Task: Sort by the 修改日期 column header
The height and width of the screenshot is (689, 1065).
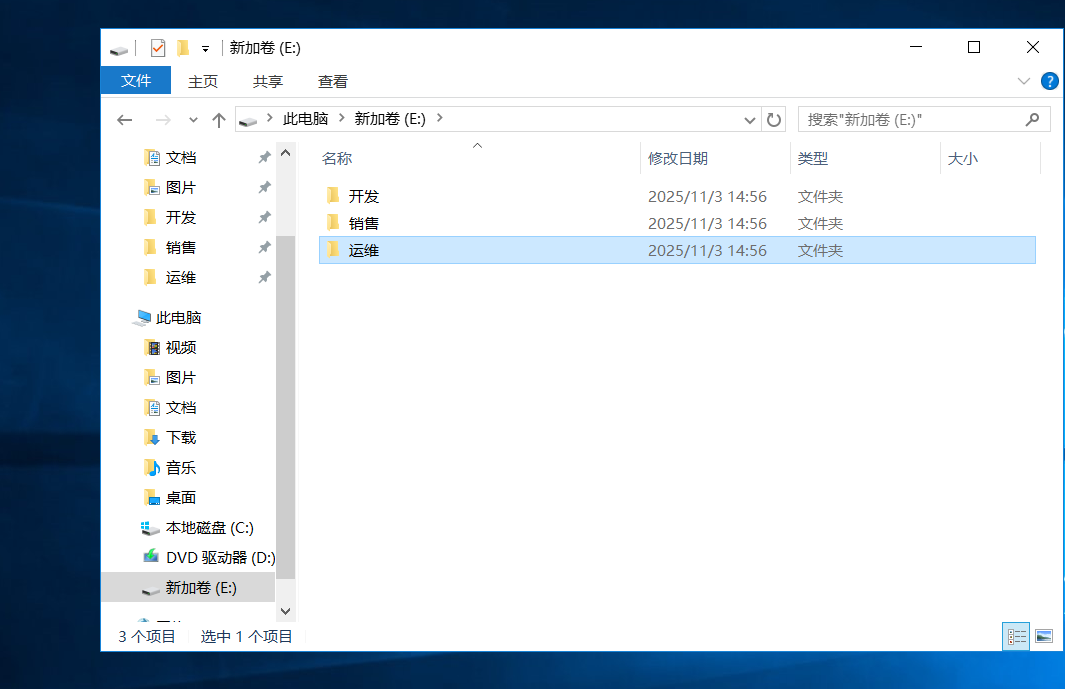Action: point(678,158)
